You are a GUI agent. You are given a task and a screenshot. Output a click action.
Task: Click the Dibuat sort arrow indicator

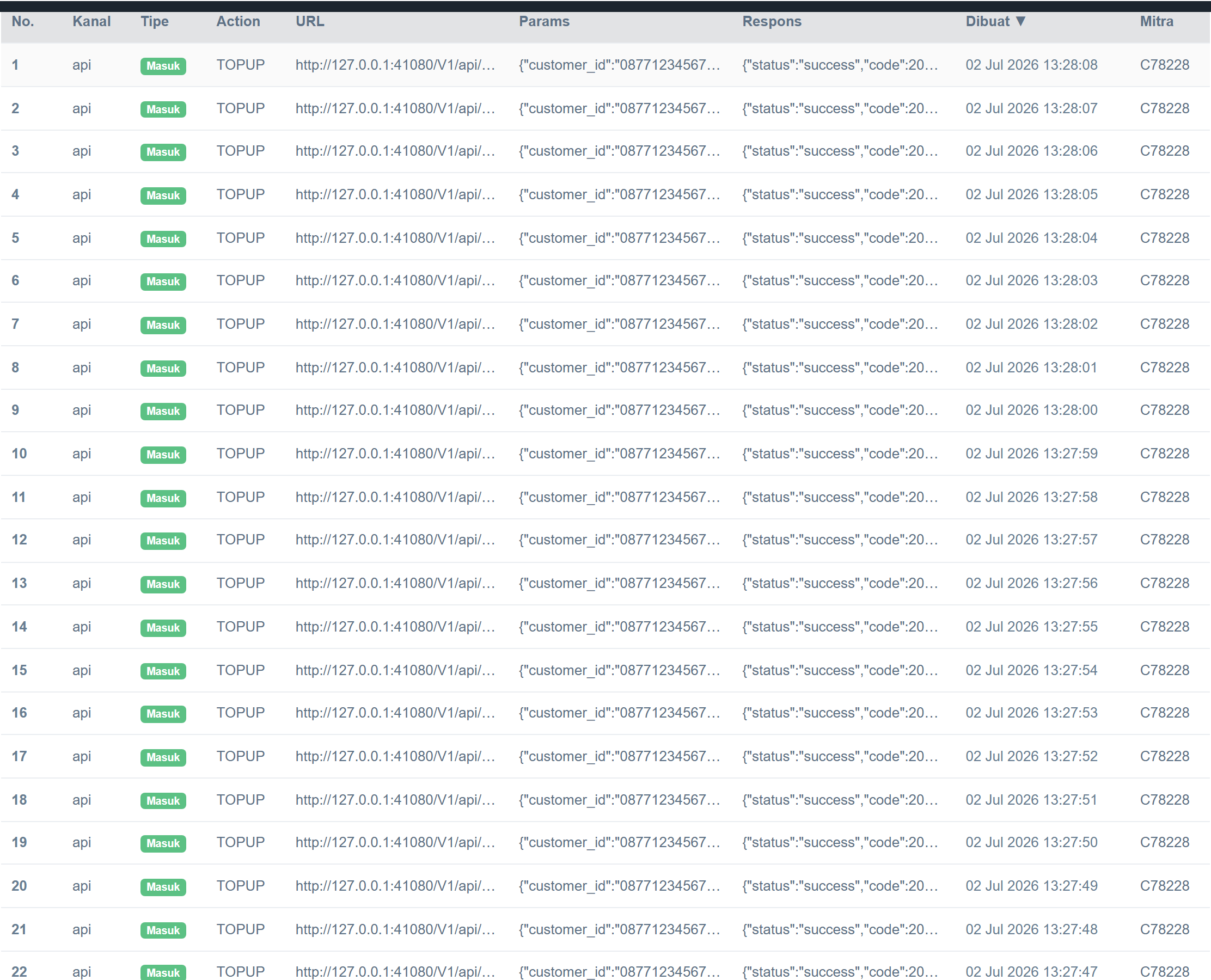pos(1020,21)
